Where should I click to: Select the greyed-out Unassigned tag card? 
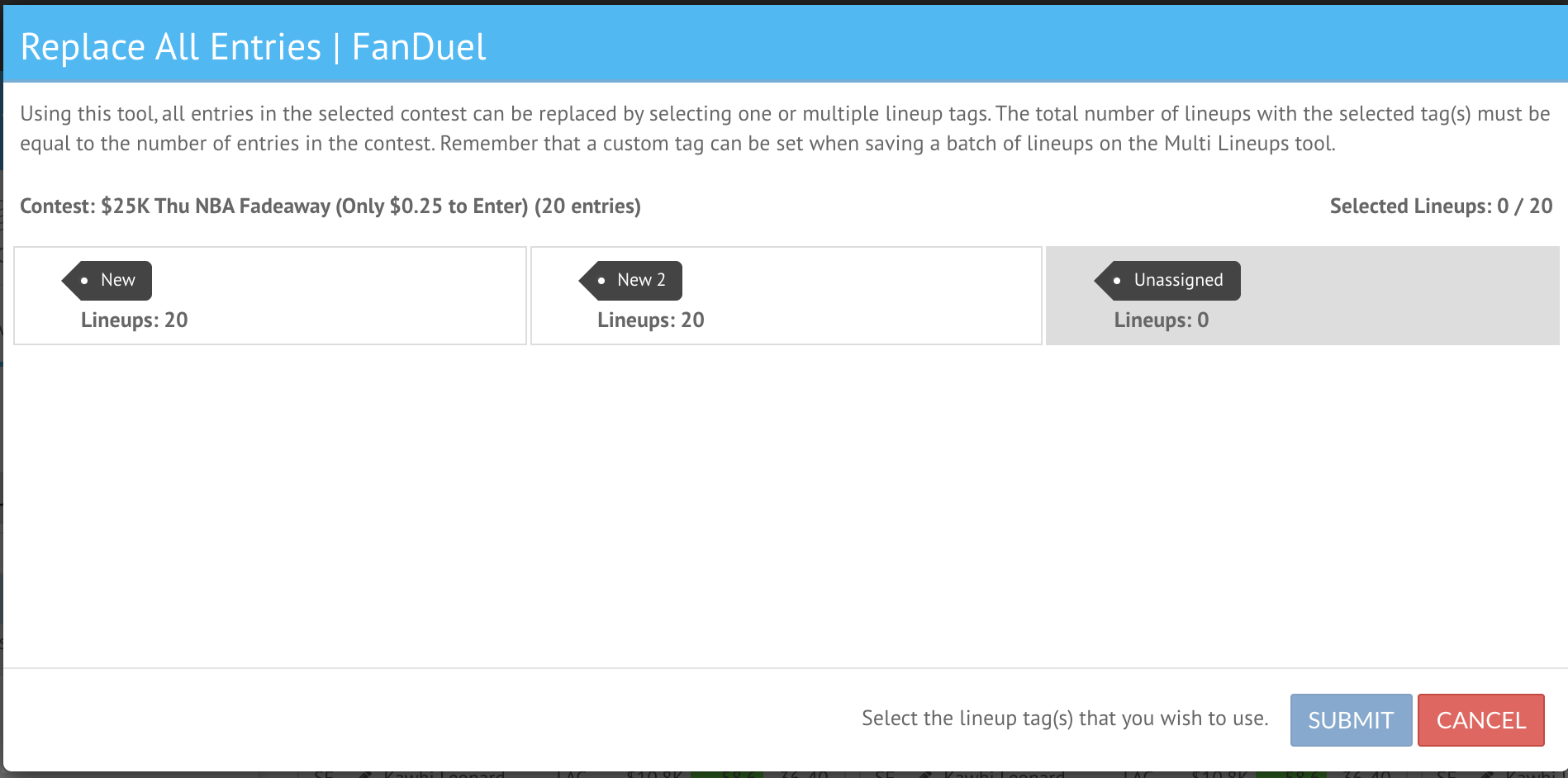[1303, 296]
